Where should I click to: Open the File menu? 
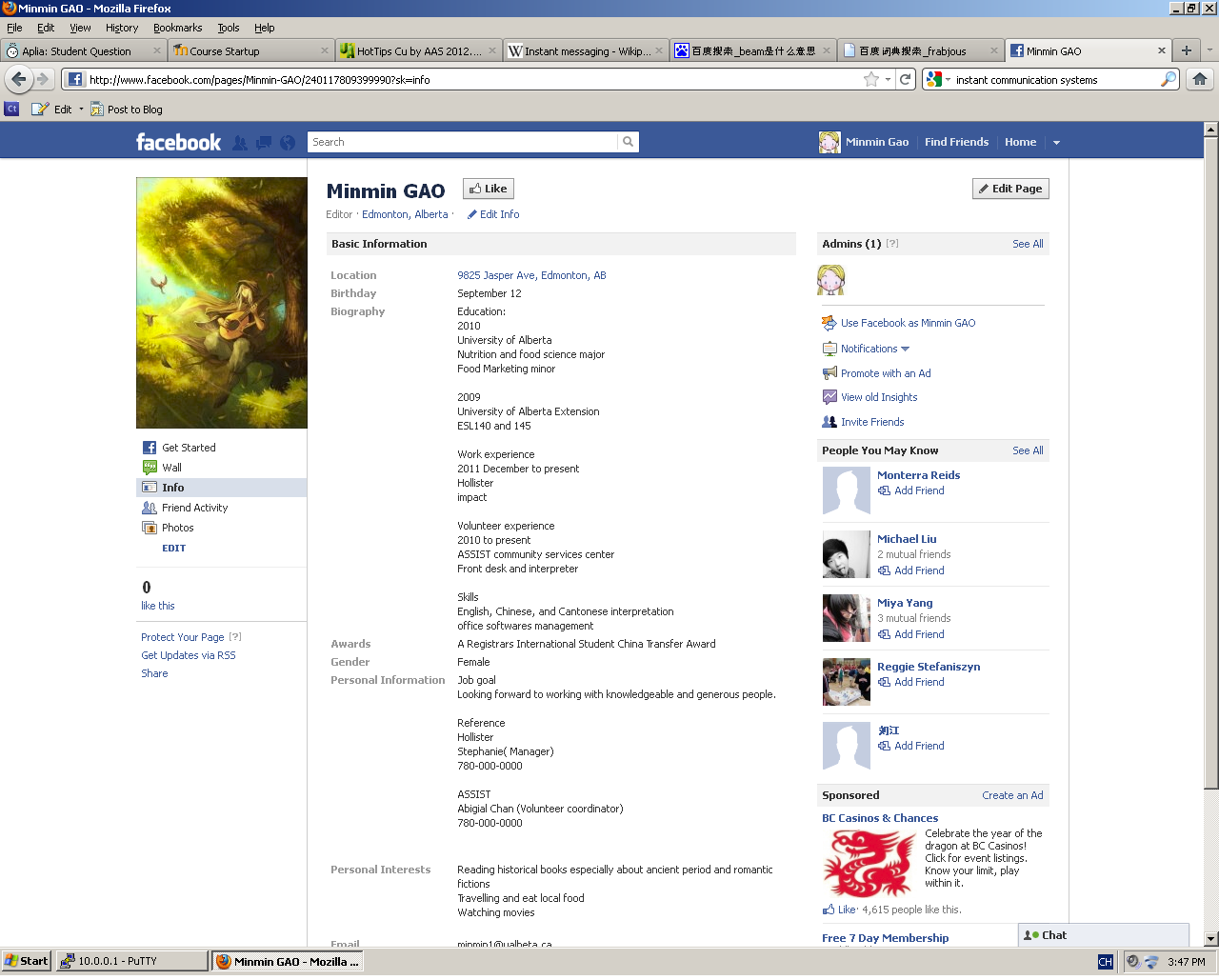[x=14, y=28]
